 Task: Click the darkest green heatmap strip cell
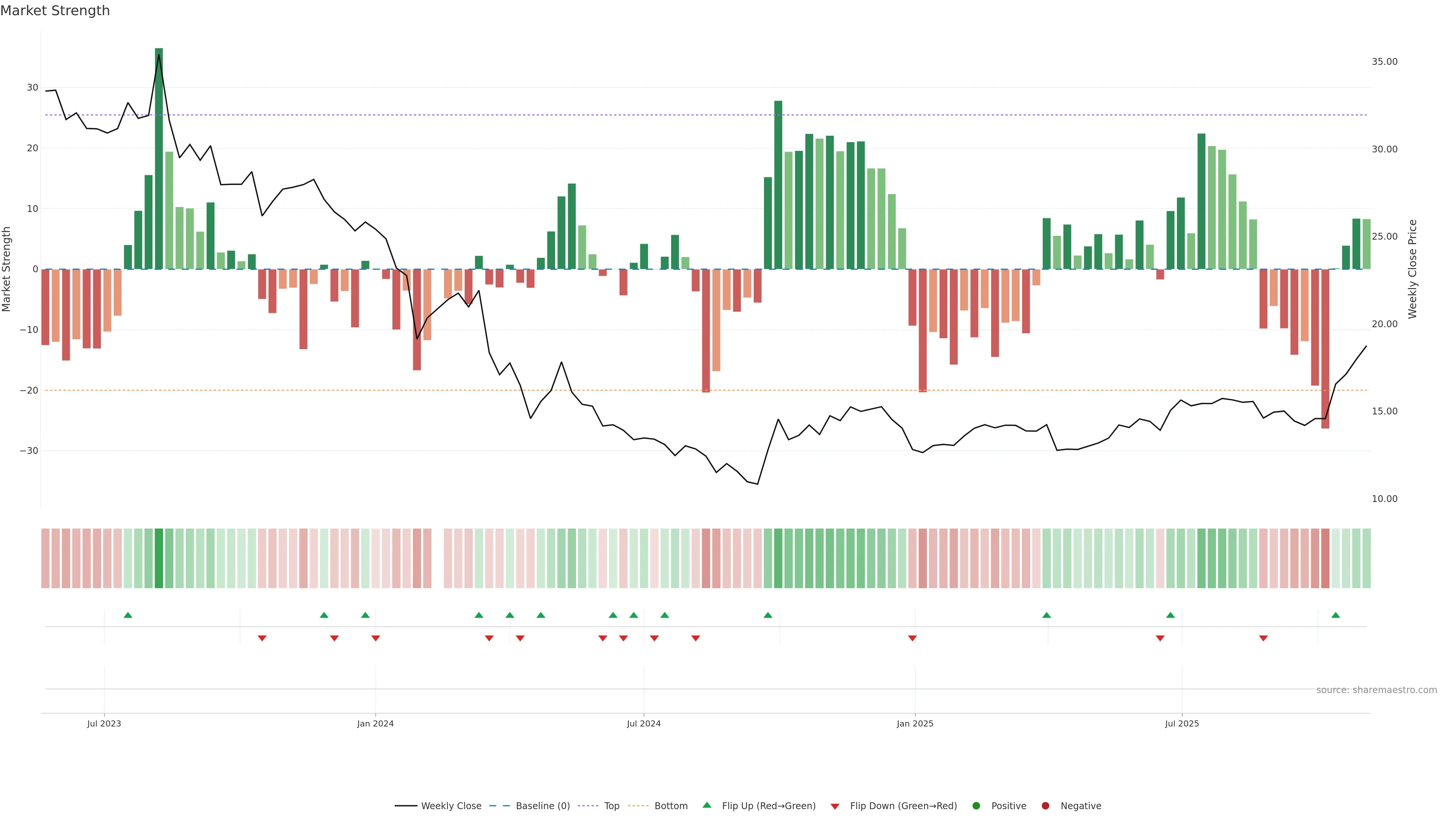tap(159, 558)
